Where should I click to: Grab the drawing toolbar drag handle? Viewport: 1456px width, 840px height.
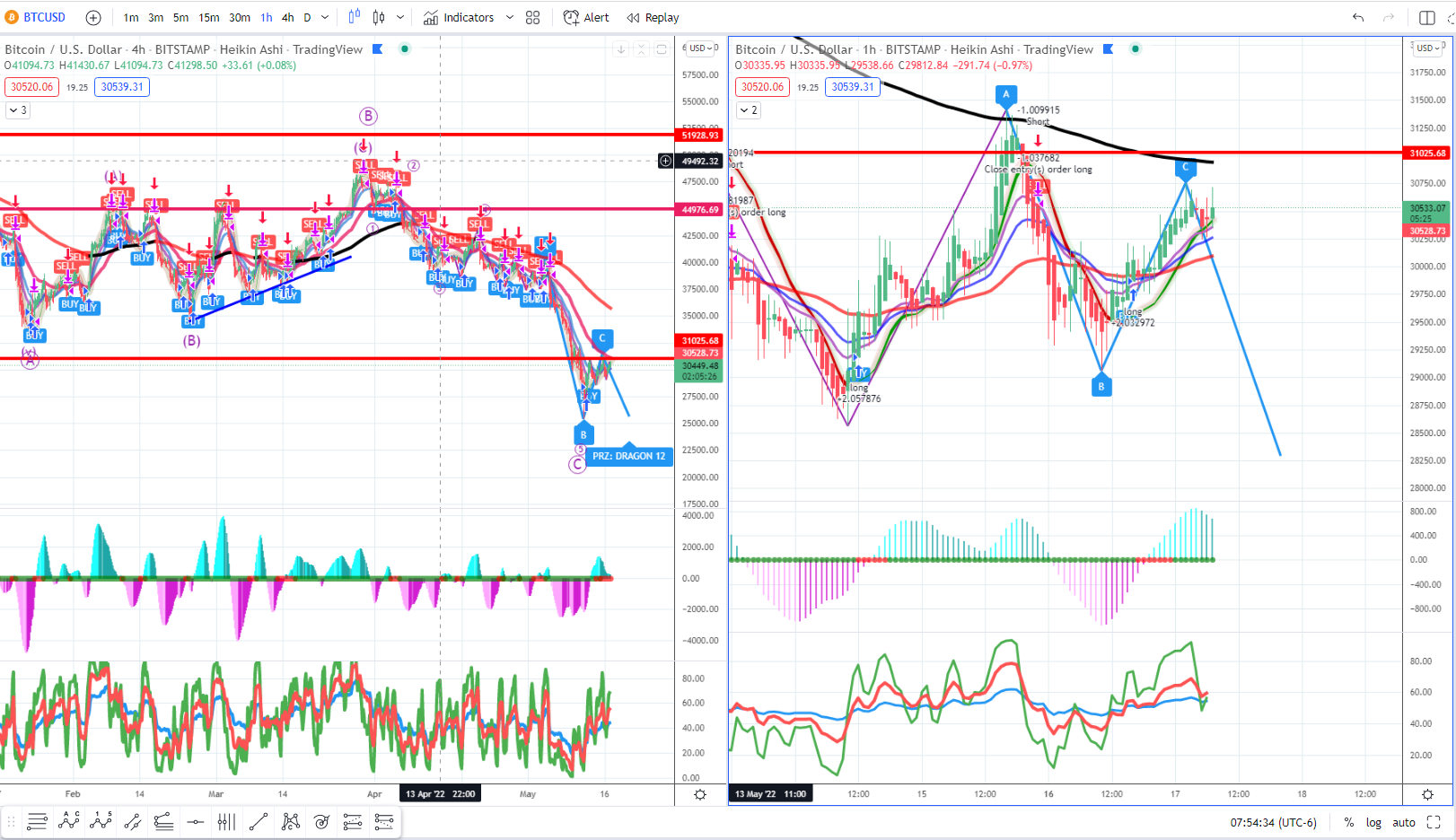point(12,821)
